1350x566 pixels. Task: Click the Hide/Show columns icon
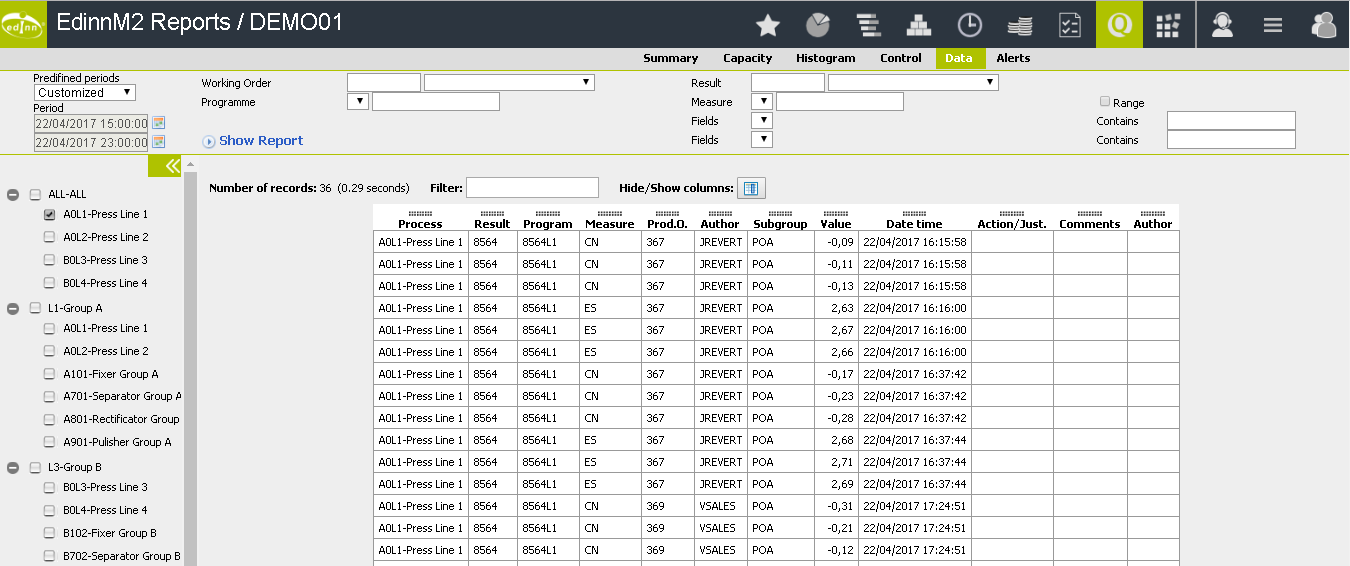[751, 188]
